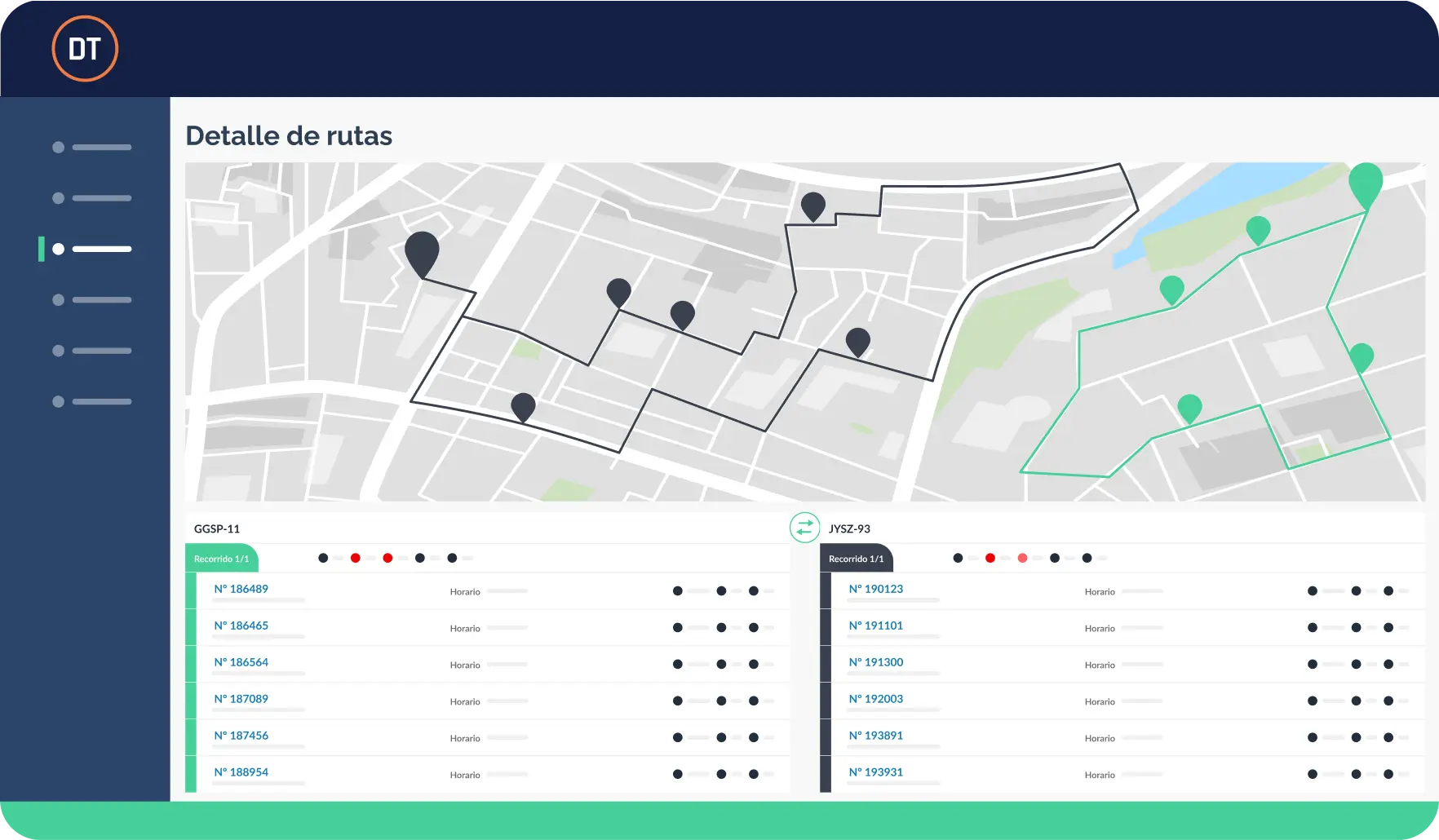
Task: Open order N° 190123
Action: tap(876, 589)
